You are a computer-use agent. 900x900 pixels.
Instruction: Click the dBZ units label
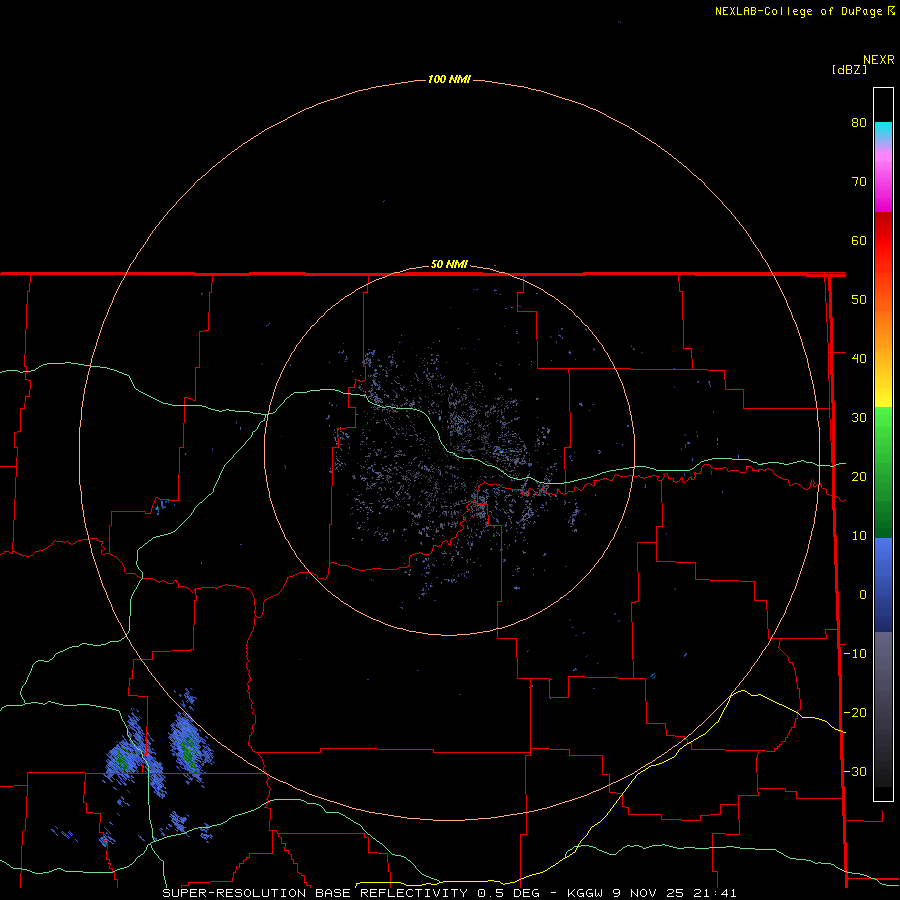[x=849, y=70]
